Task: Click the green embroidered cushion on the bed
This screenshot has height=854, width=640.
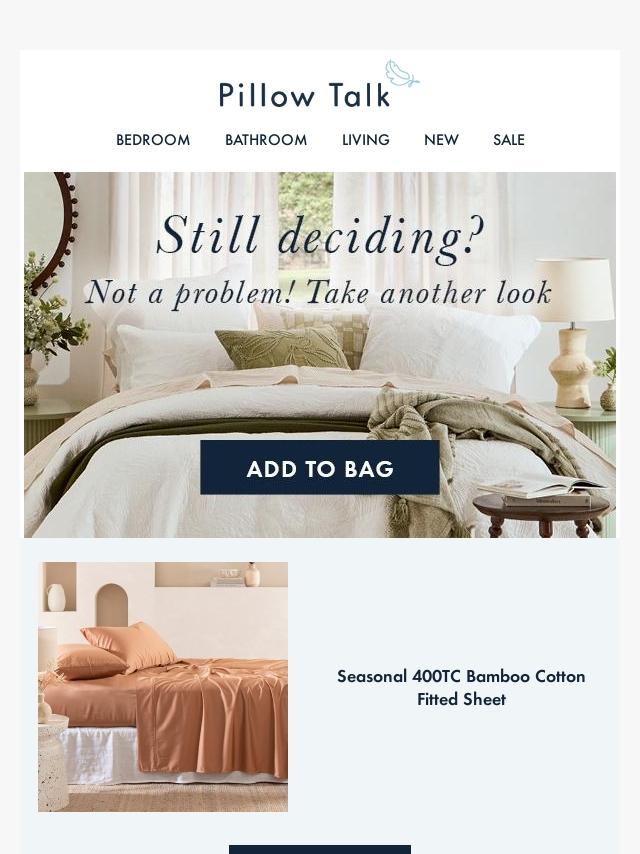Action: click(x=282, y=347)
